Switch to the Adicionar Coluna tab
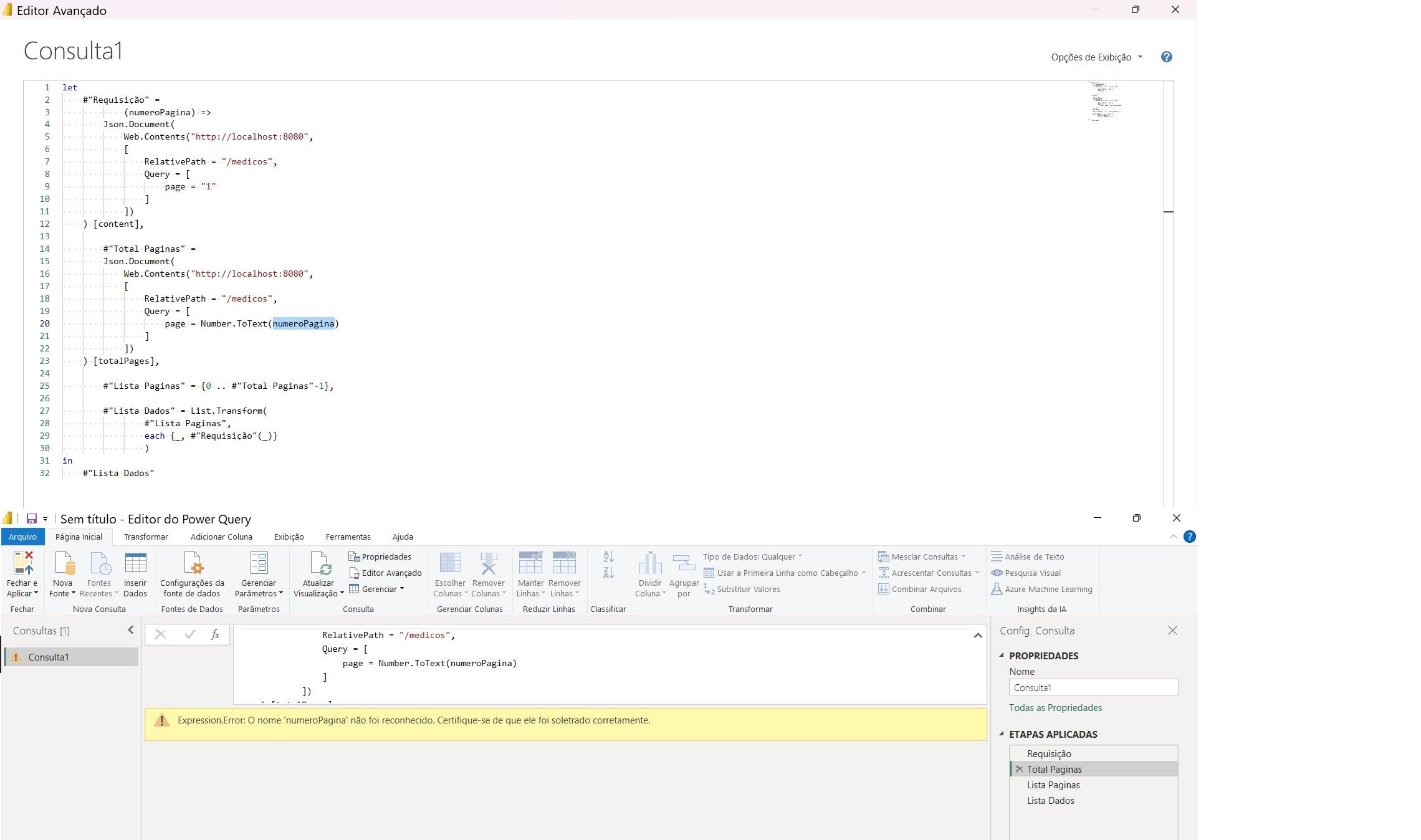1421x840 pixels. (x=221, y=537)
